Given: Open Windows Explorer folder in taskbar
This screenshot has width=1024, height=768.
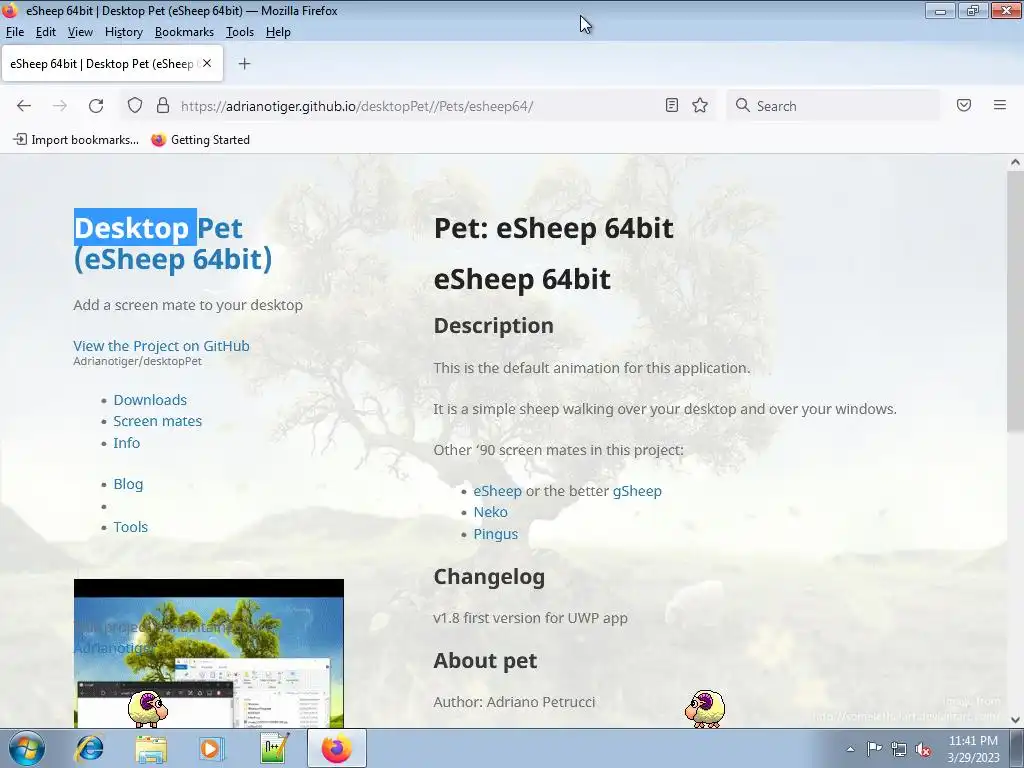Looking at the screenshot, I should [x=151, y=748].
